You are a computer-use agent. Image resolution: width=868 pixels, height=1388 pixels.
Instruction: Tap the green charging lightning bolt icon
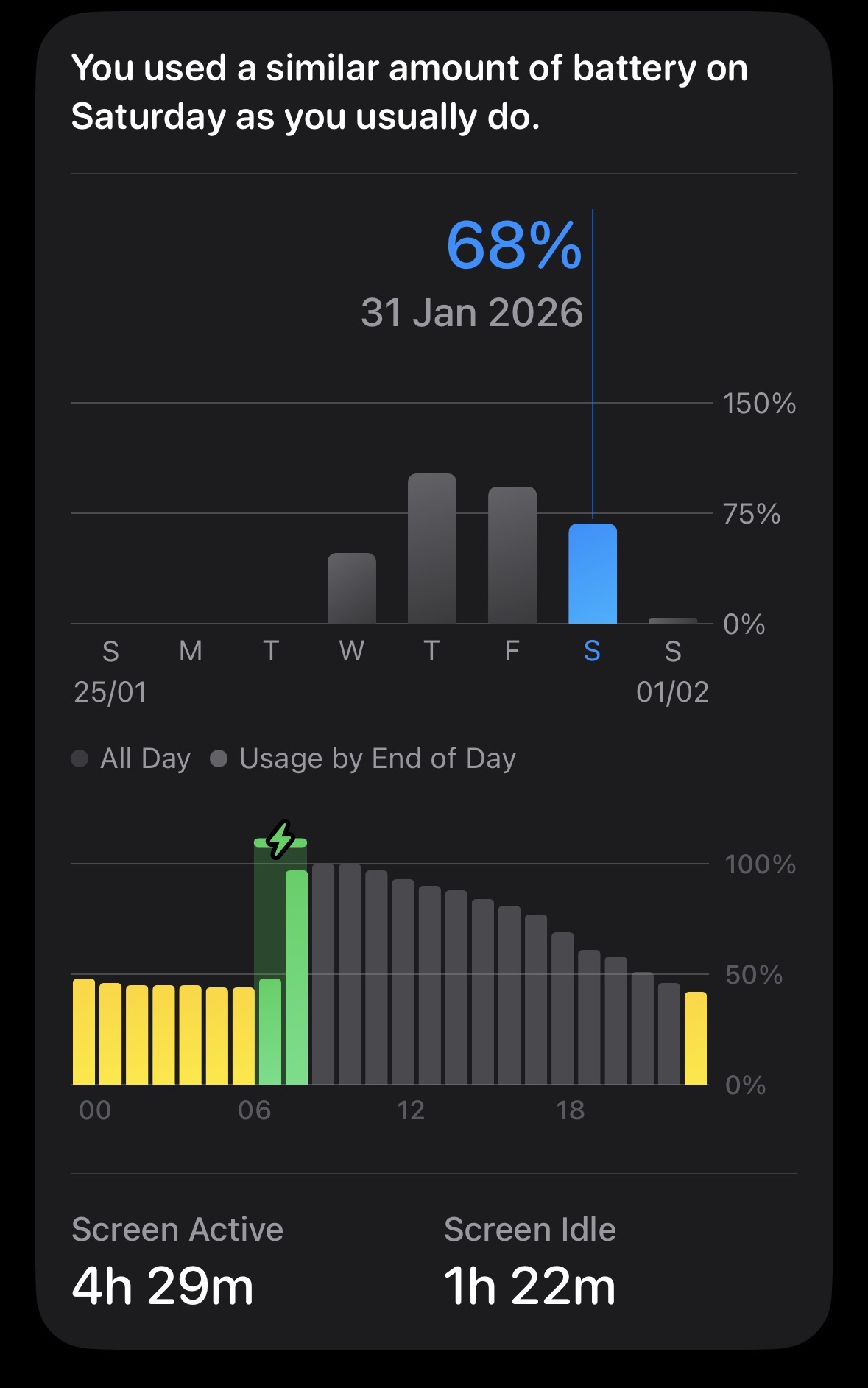coord(280,839)
